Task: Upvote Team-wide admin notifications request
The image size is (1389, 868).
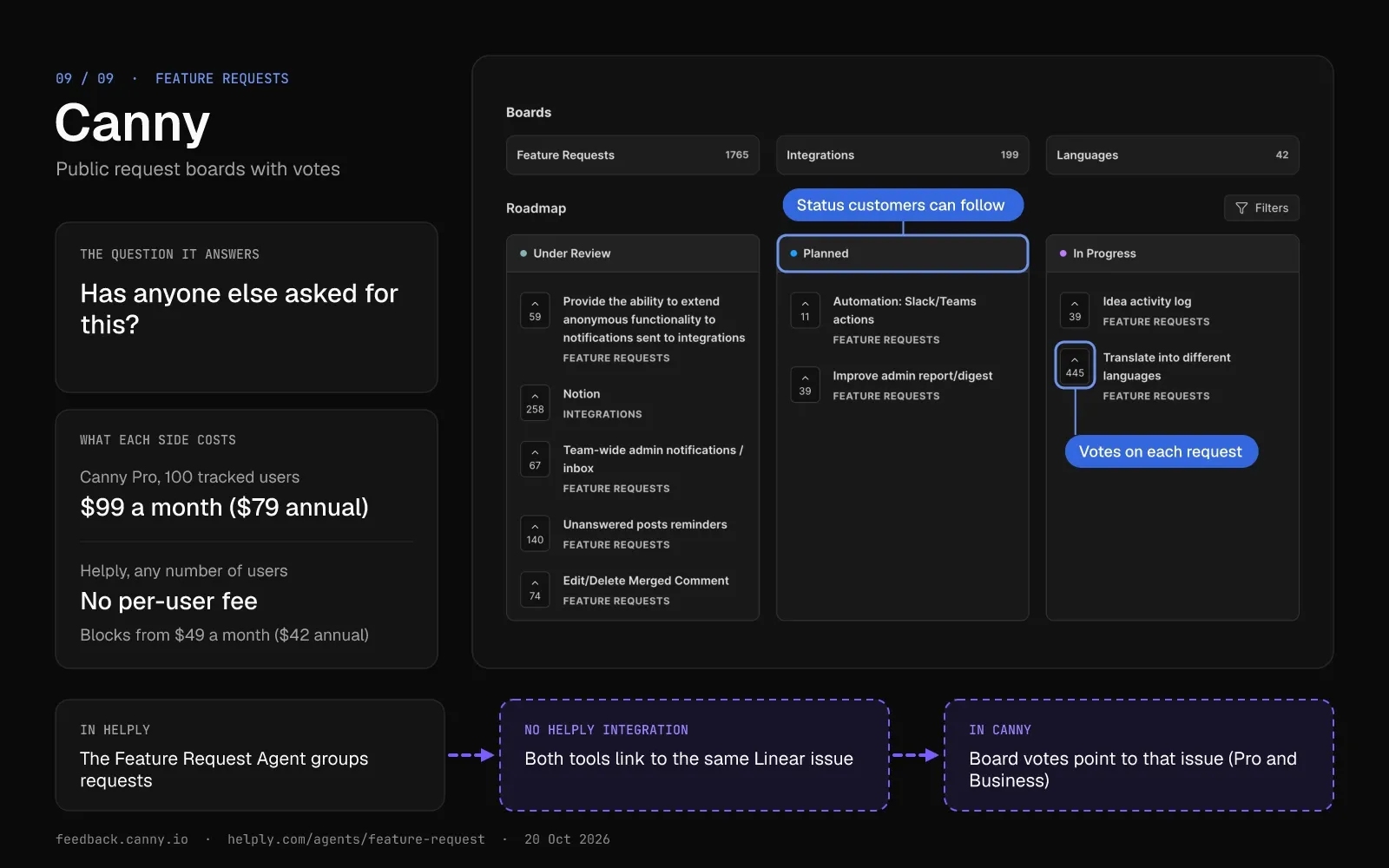Action: pos(535,459)
